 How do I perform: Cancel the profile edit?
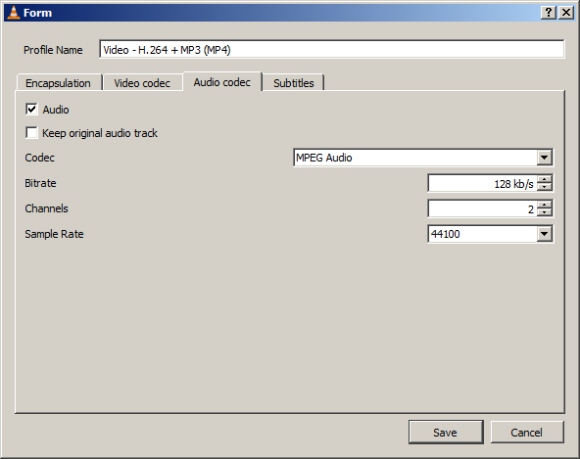pos(527,432)
